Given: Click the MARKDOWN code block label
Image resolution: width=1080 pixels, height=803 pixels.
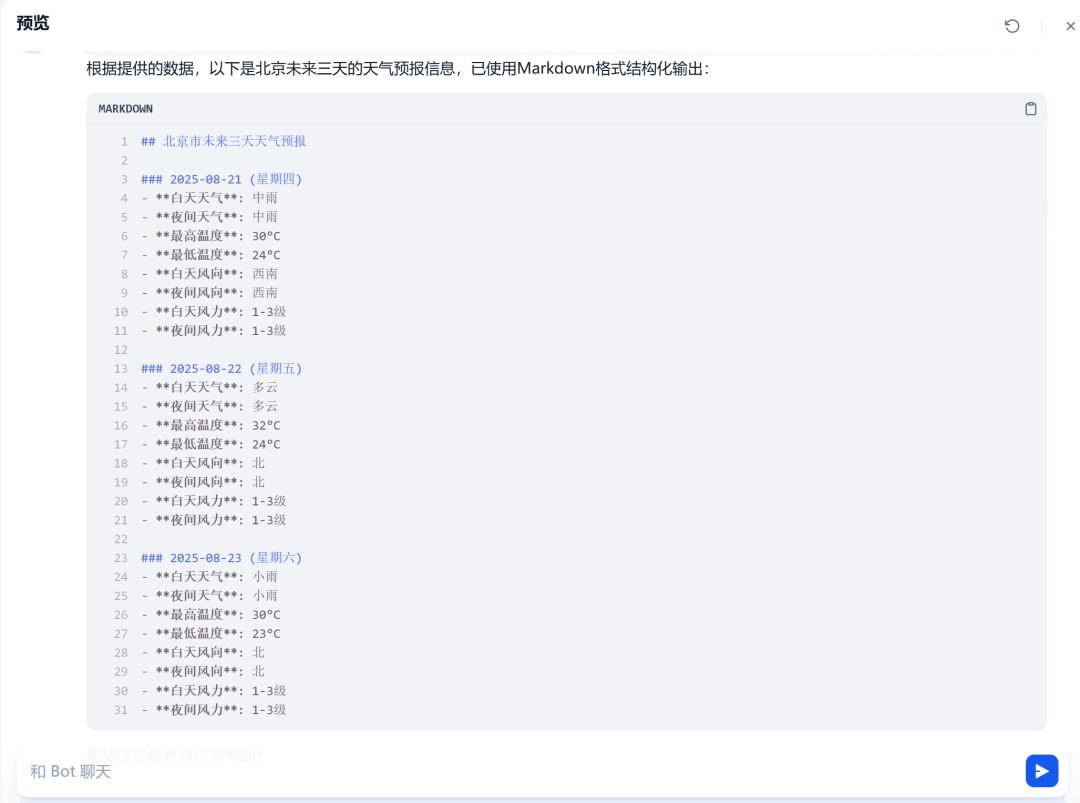Looking at the screenshot, I should pyautogui.click(x=125, y=109).
